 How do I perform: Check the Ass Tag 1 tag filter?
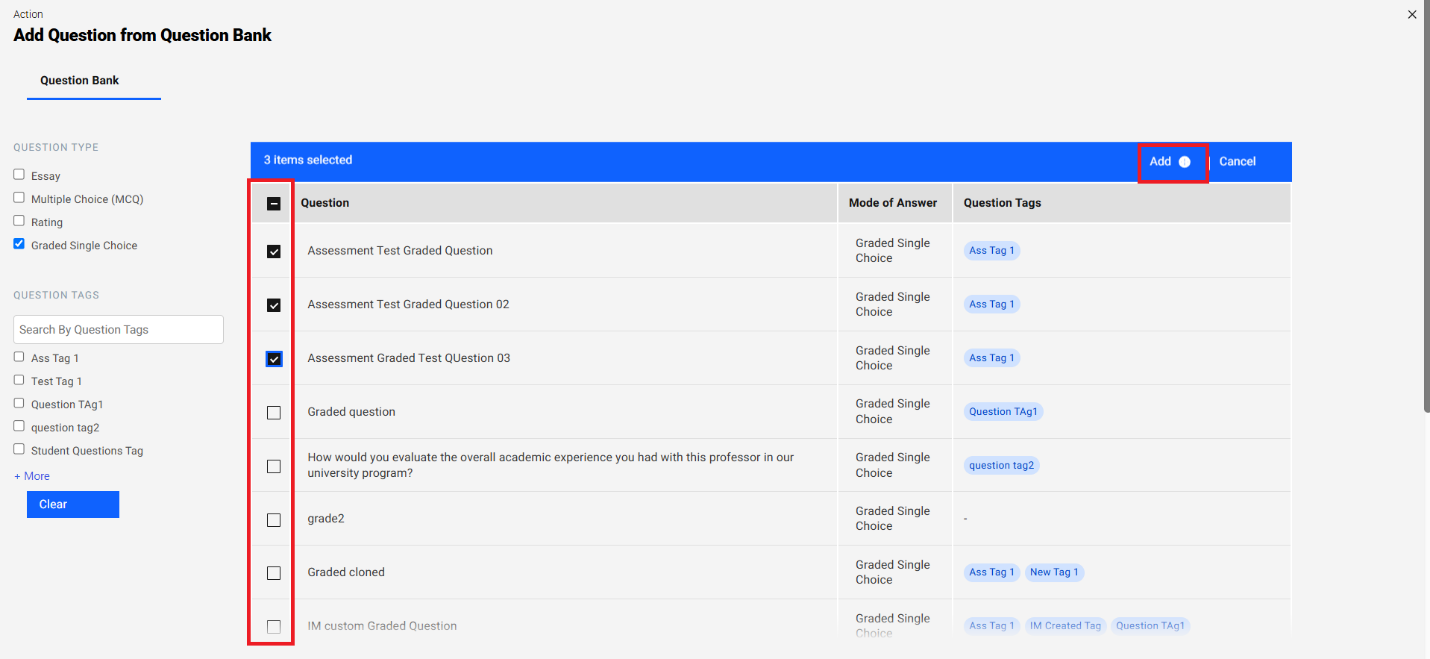tap(17, 357)
